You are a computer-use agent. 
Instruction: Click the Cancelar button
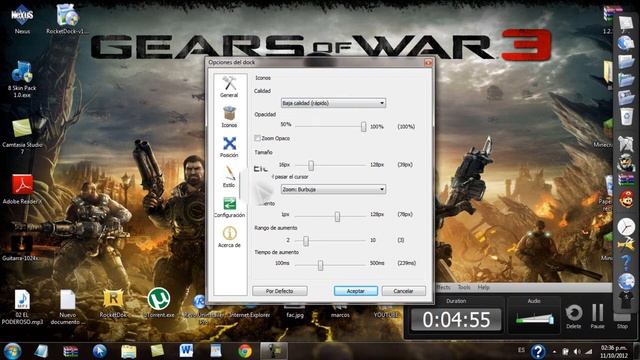click(403, 291)
